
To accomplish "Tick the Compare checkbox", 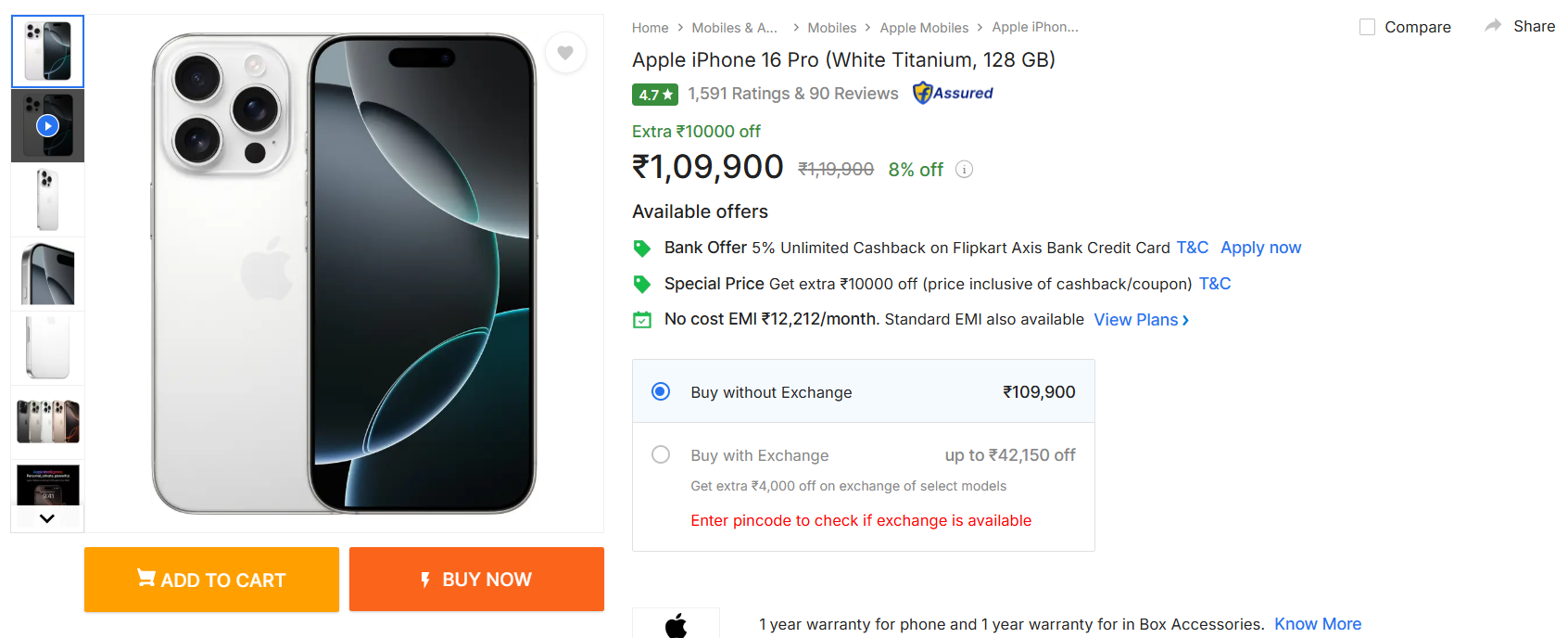I will pyautogui.click(x=1367, y=27).
